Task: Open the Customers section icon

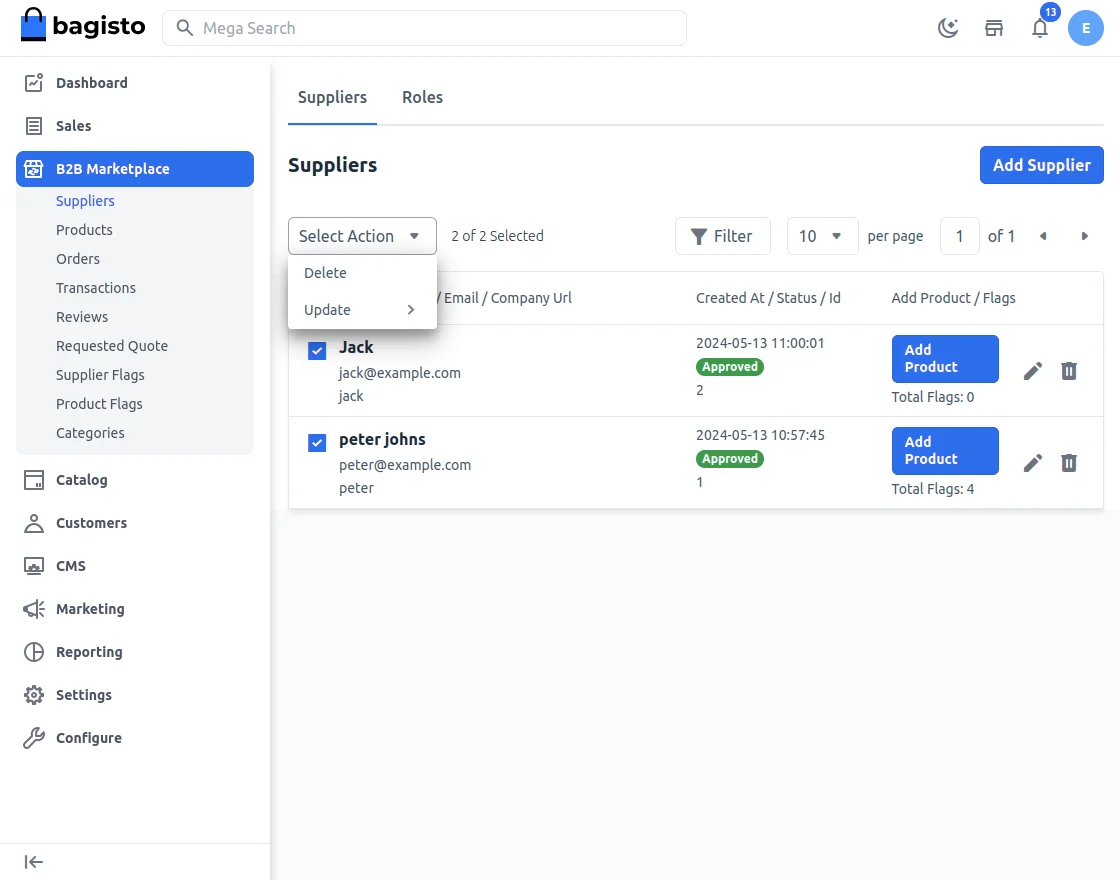Action: (33, 523)
